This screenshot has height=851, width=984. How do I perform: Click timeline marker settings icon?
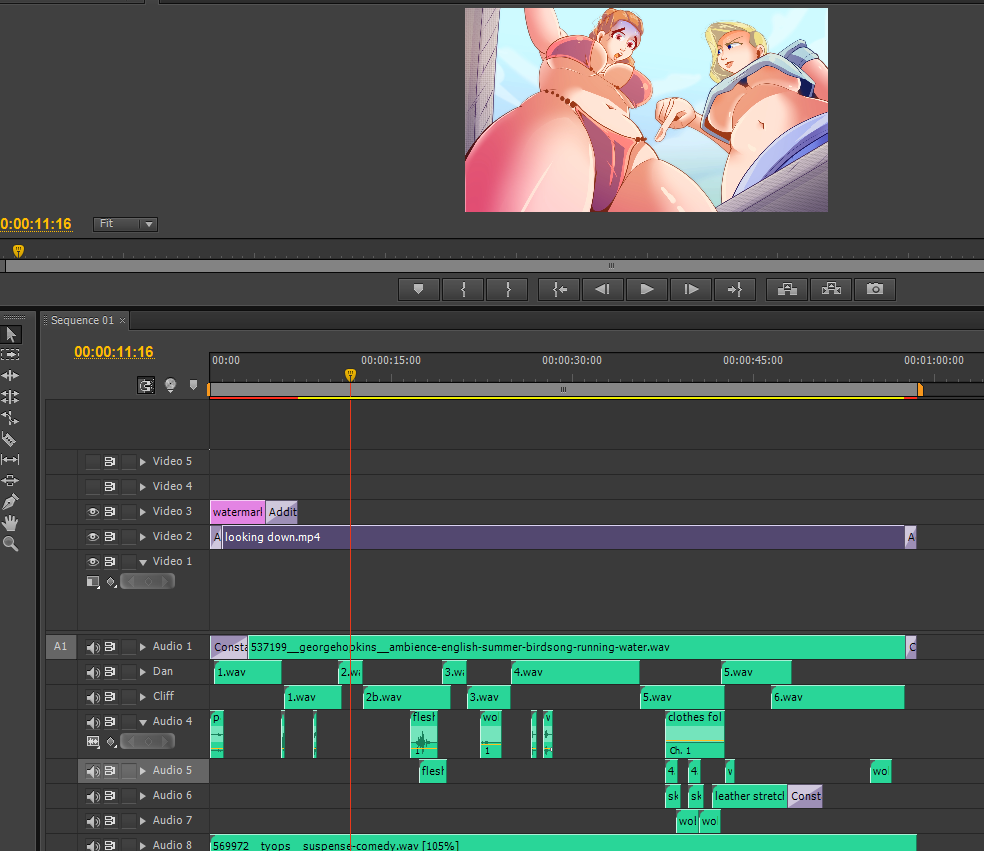click(170, 385)
